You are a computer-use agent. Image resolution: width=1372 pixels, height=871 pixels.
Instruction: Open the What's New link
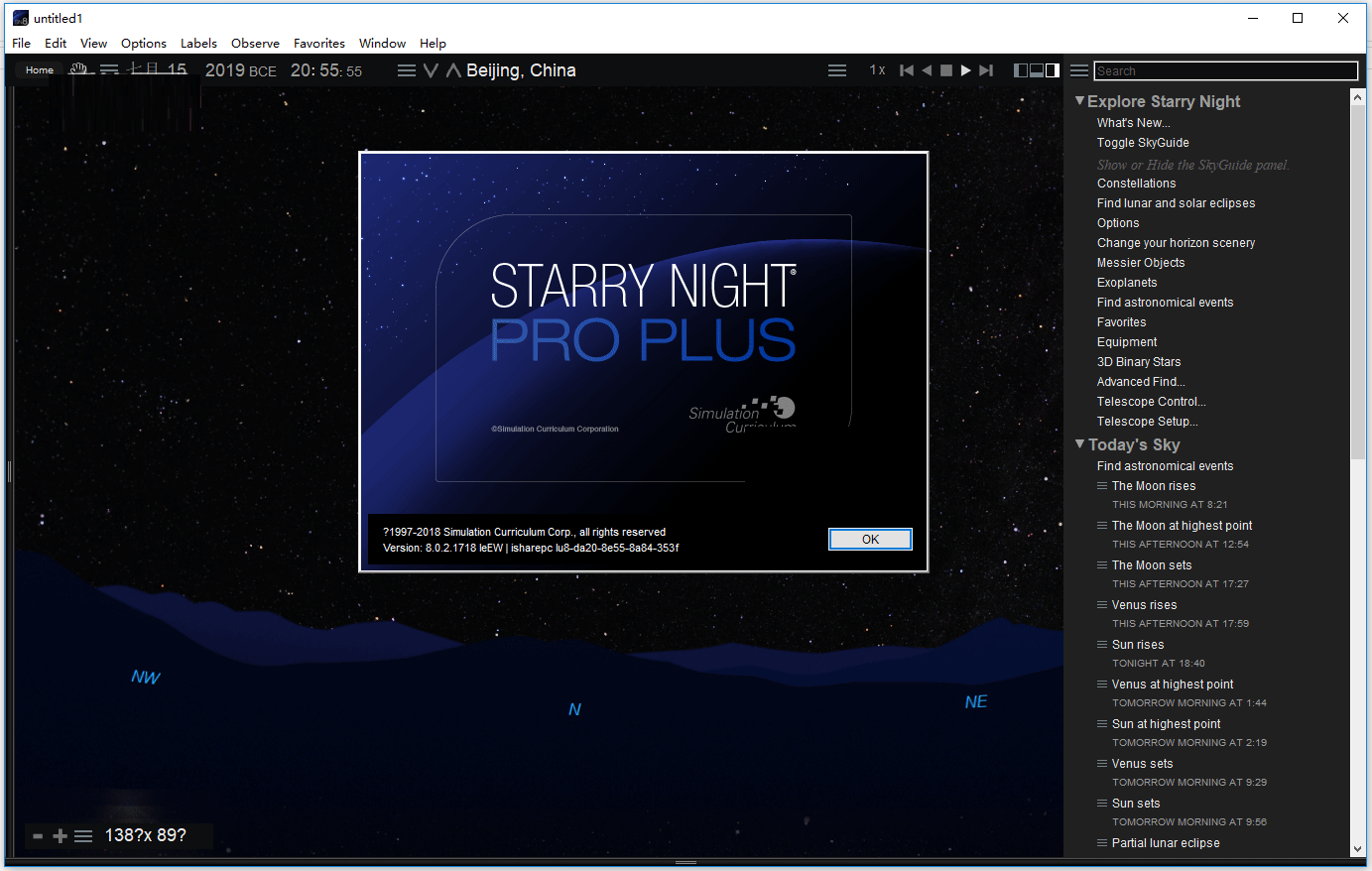click(x=1134, y=123)
